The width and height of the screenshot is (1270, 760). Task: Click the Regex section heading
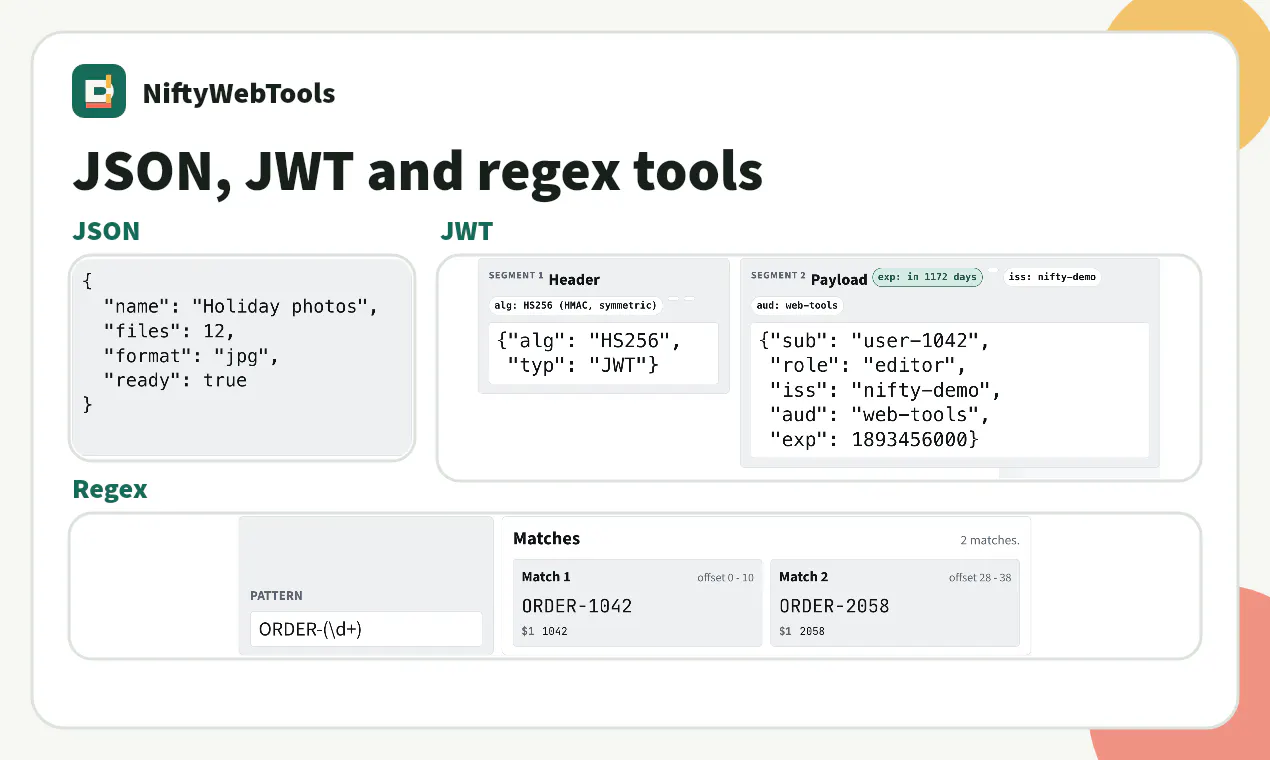click(110, 489)
